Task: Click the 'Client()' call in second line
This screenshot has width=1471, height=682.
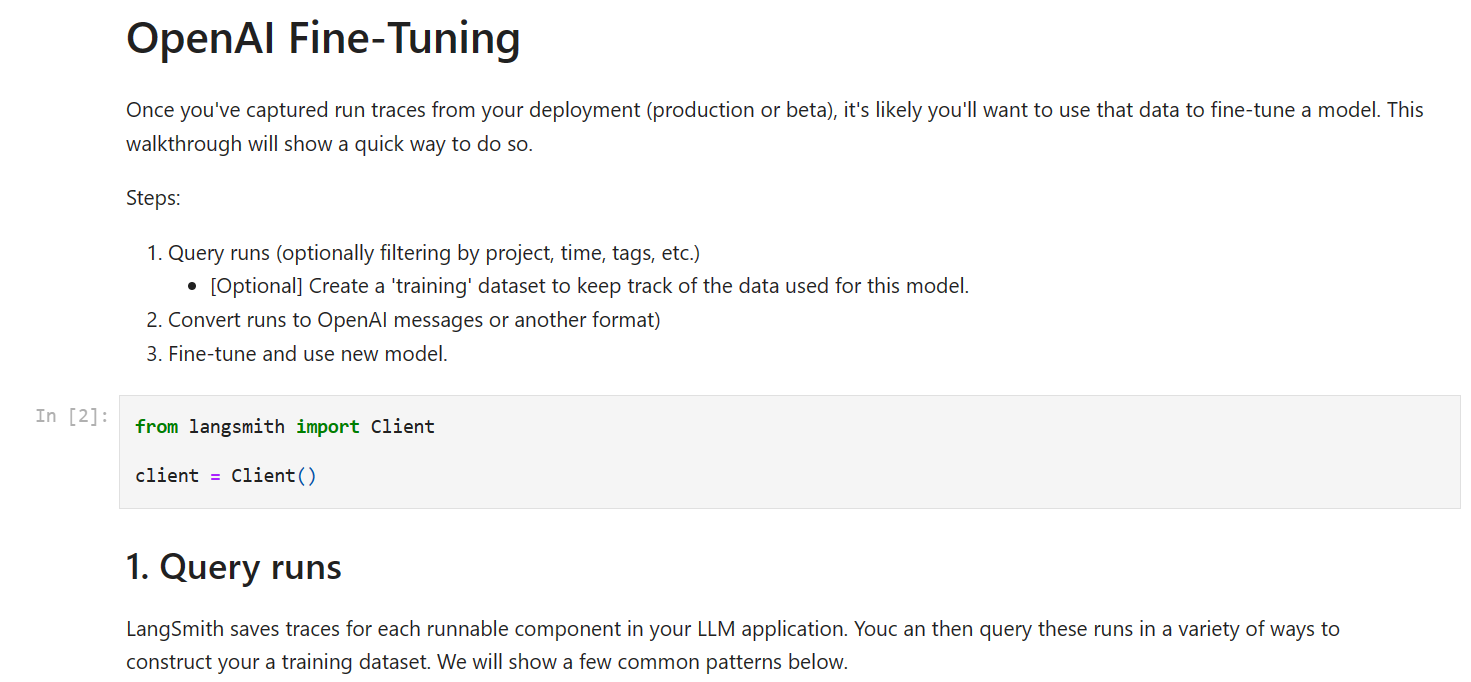Action: pyautogui.click(x=273, y=476)
